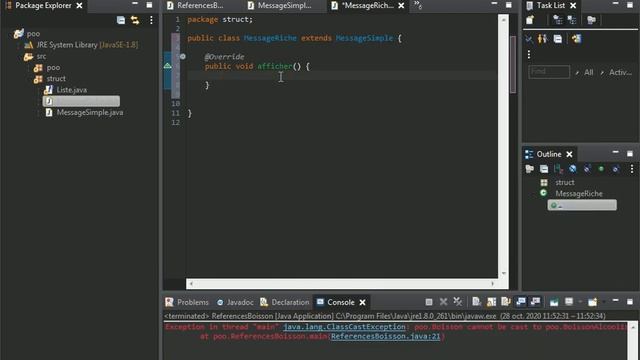Switch to MessageSimpl... editor tab
The image size is (640, 360).
(x=280, y=6)
